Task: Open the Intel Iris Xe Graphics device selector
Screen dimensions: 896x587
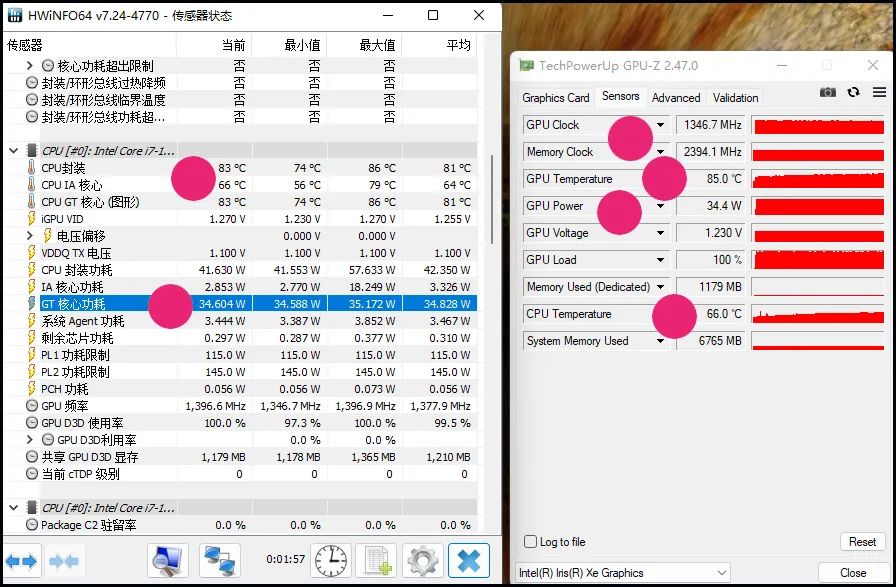Action: (x=622, y=572)
